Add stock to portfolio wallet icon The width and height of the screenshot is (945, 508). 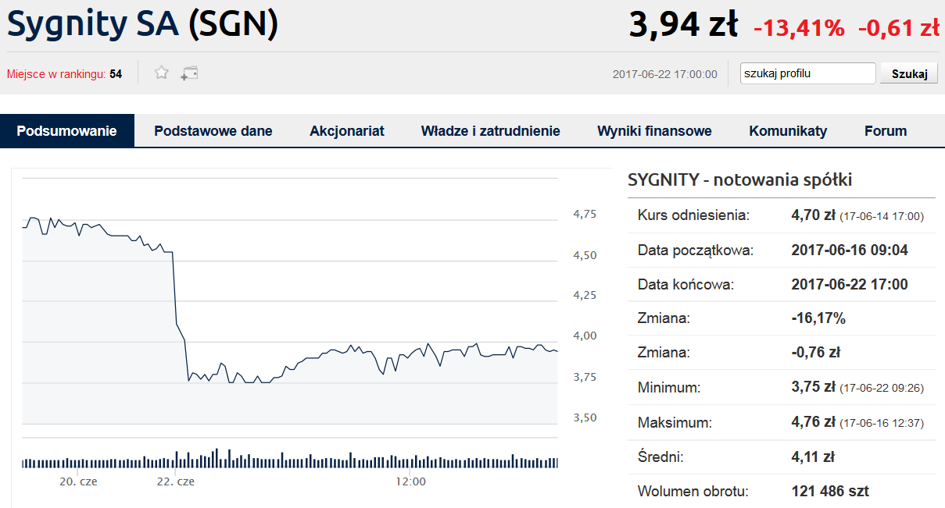click(x=189, y=74)
